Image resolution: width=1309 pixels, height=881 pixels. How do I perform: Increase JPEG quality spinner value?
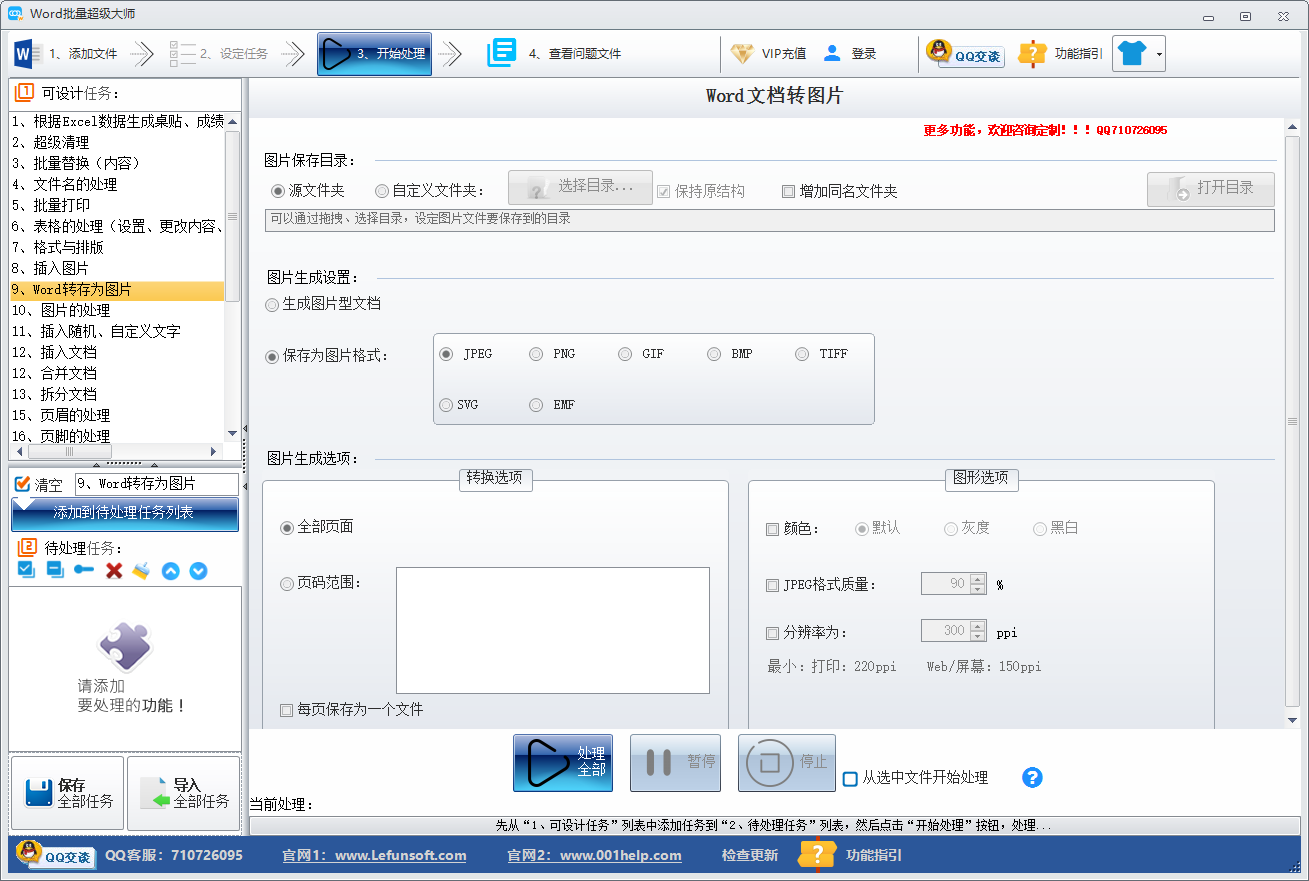978,578
